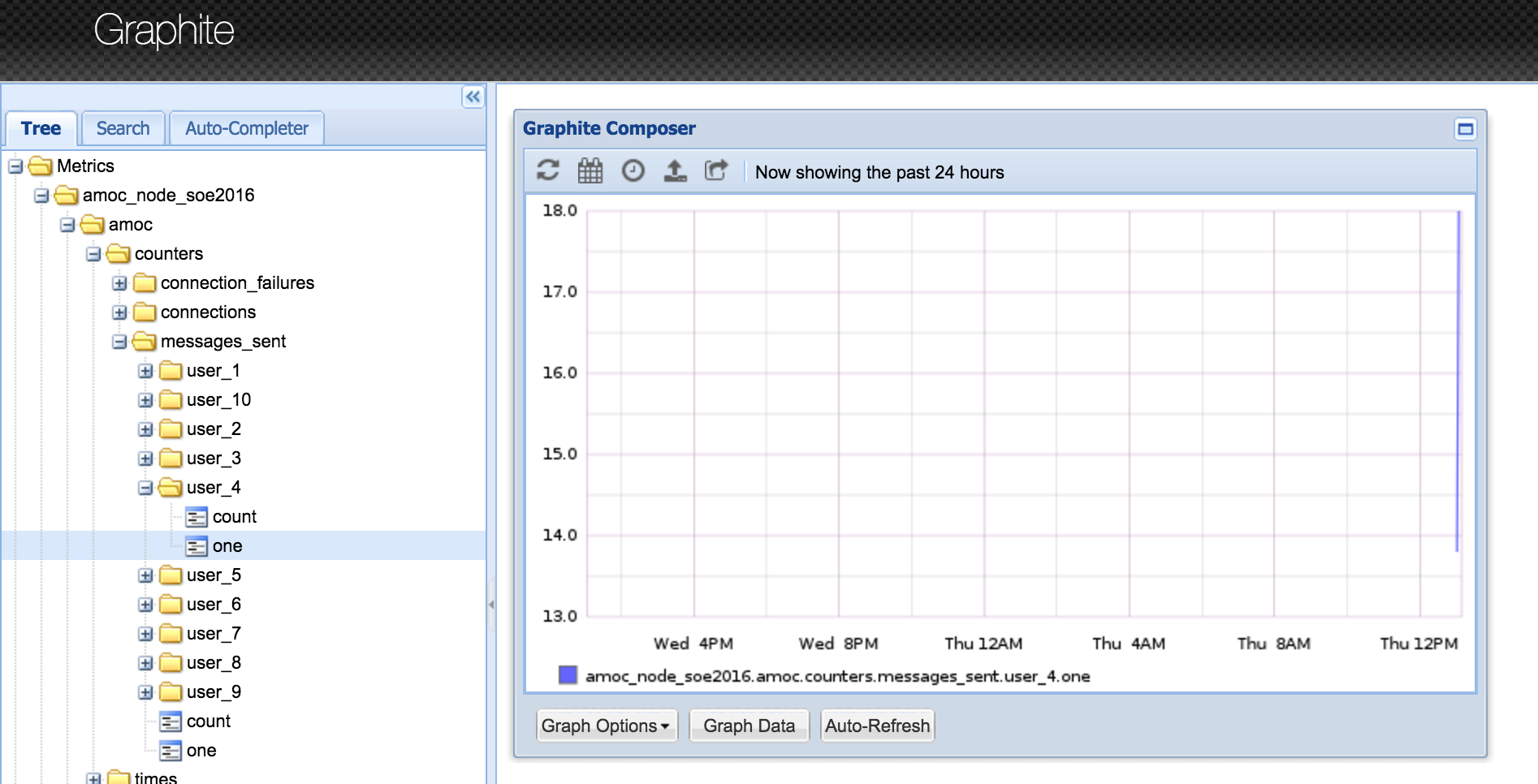This screenshot has width=1538, height=784.
Task: Open the Graph Options dropdown menu
Action: [x=606, y=726]
